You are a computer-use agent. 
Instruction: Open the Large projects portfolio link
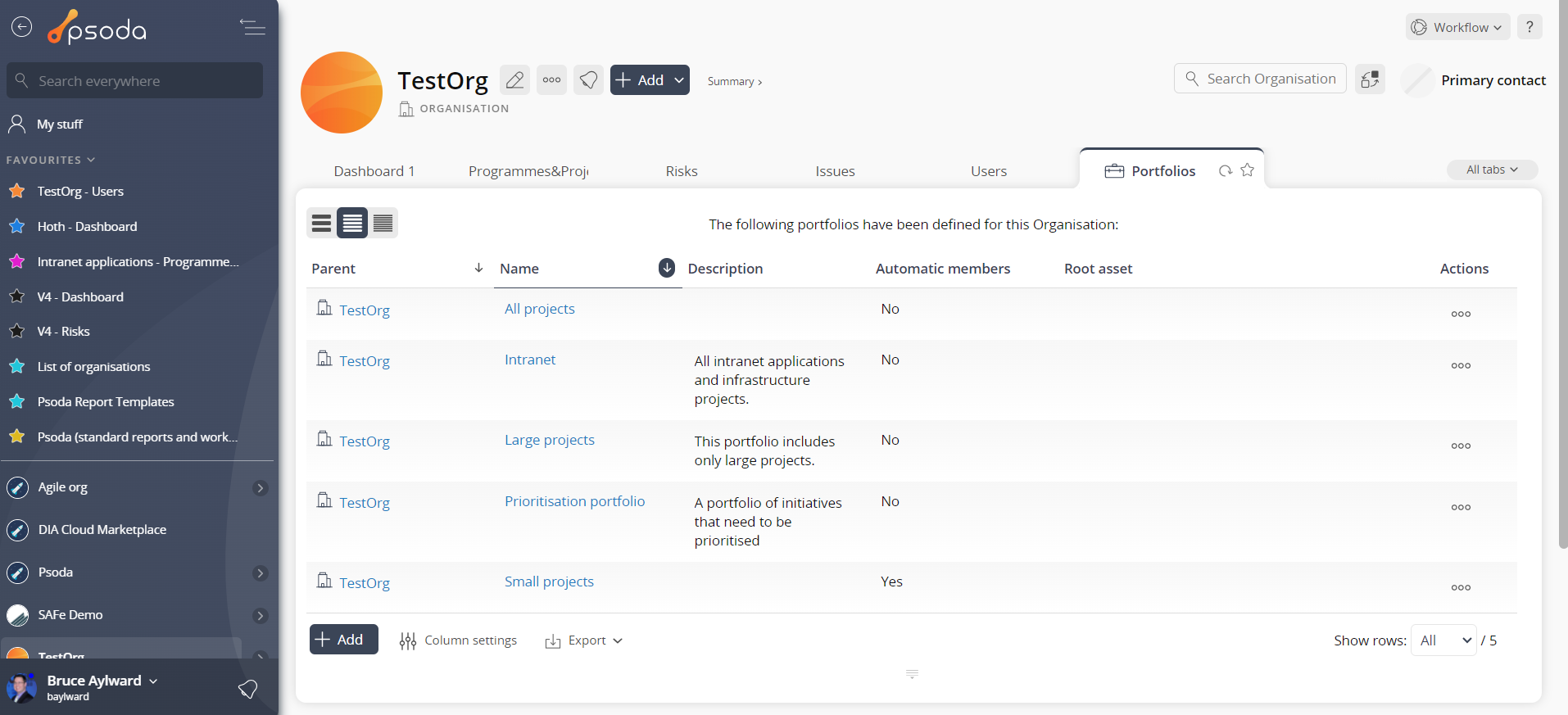pos(550,440)
